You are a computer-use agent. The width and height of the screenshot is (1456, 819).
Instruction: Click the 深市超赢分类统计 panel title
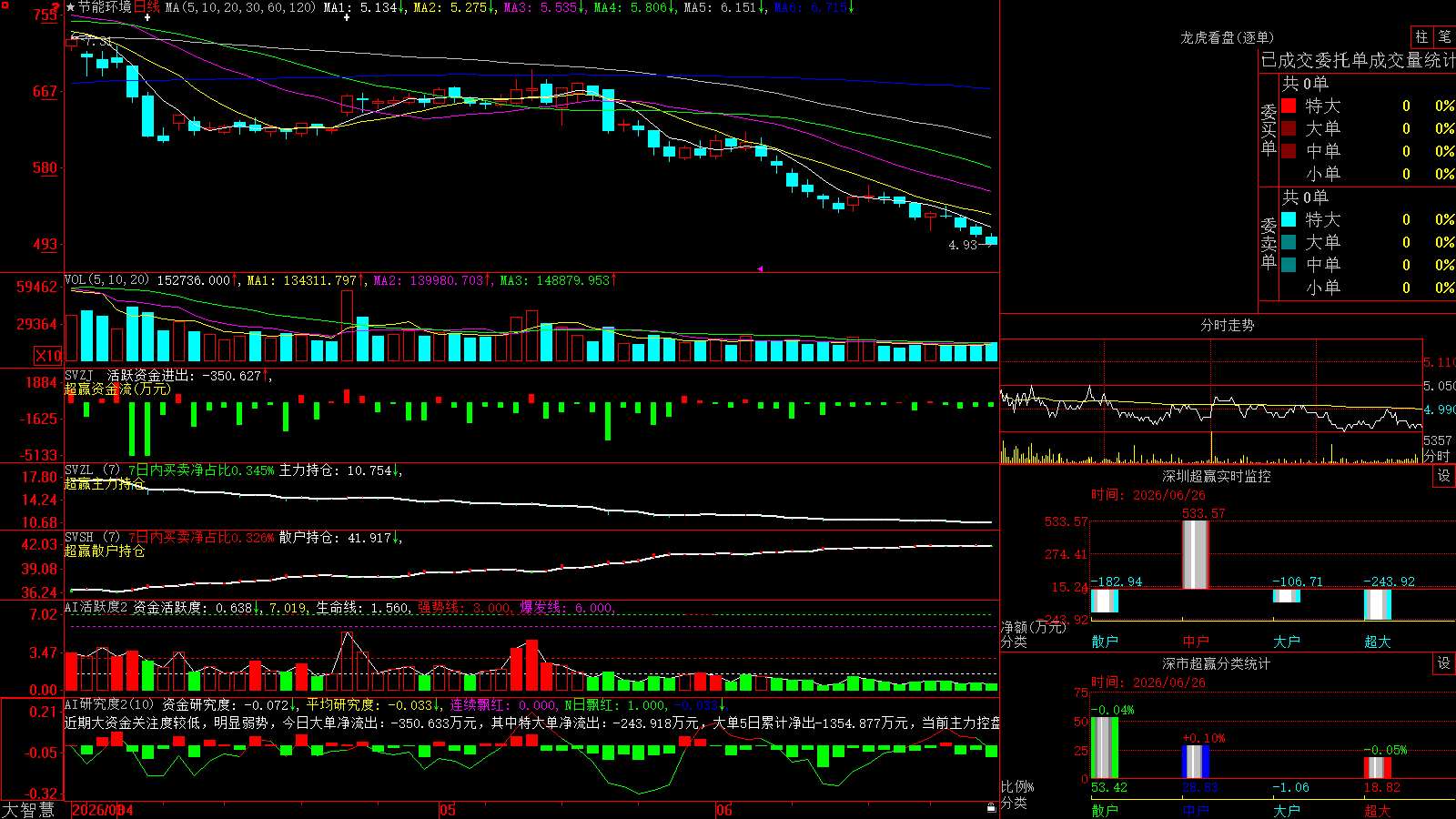(x=1217, y=663)
